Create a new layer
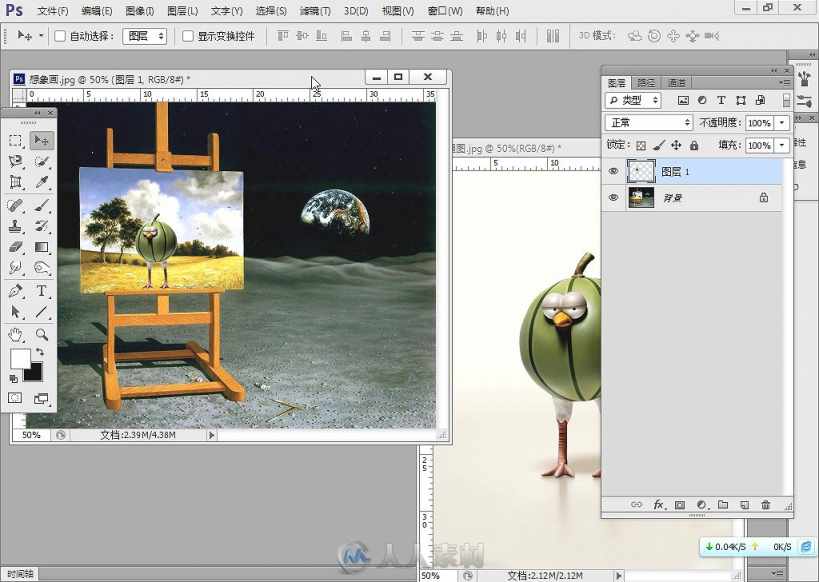Screen dimensions: 819x582 point(744,505)
